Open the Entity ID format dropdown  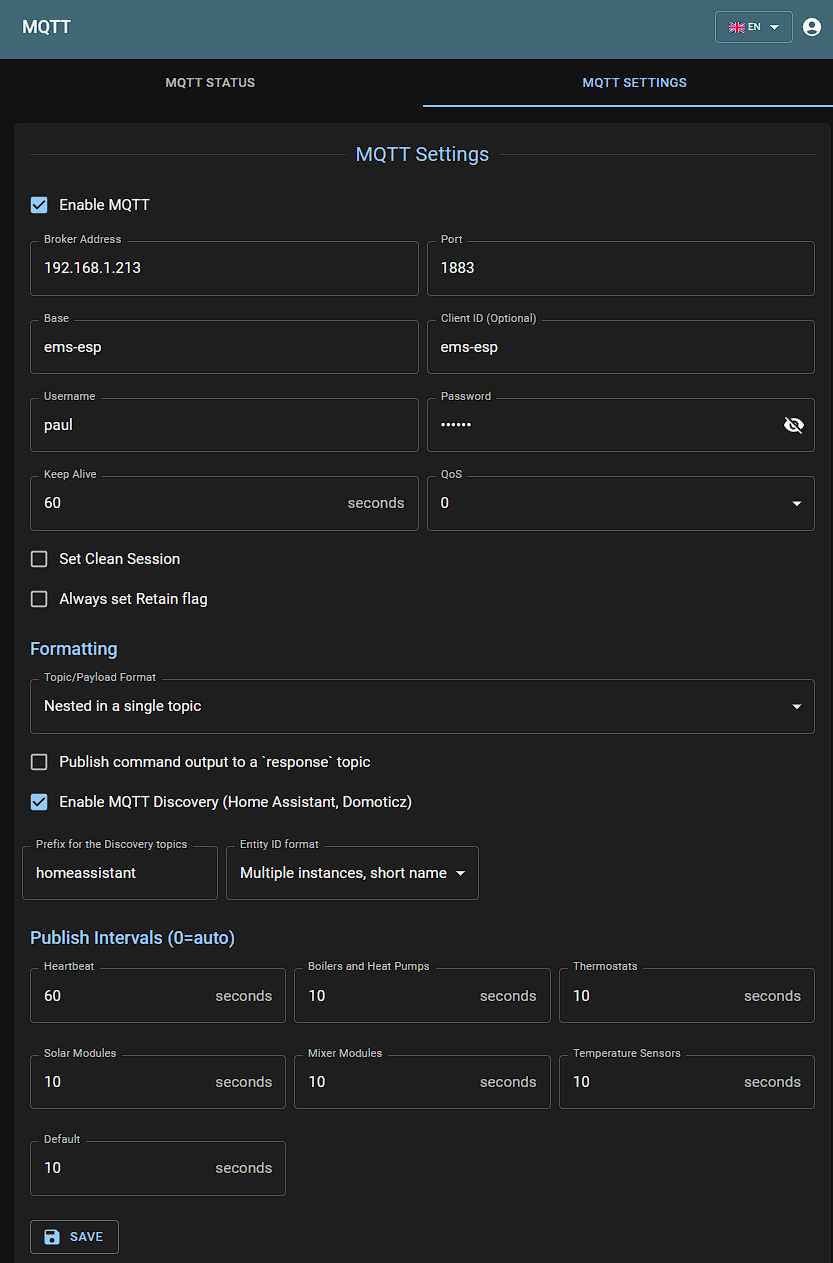point(352,873)
